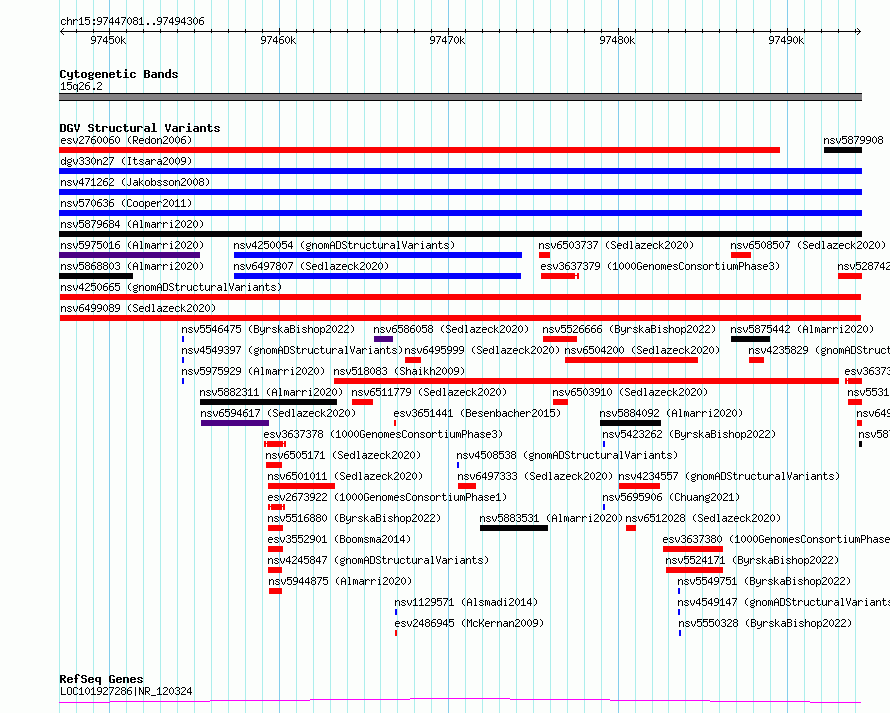Click nsv4250665 (gnomADStructuralVariants) label
Viewport: 890px width, 713px height.
171,287
